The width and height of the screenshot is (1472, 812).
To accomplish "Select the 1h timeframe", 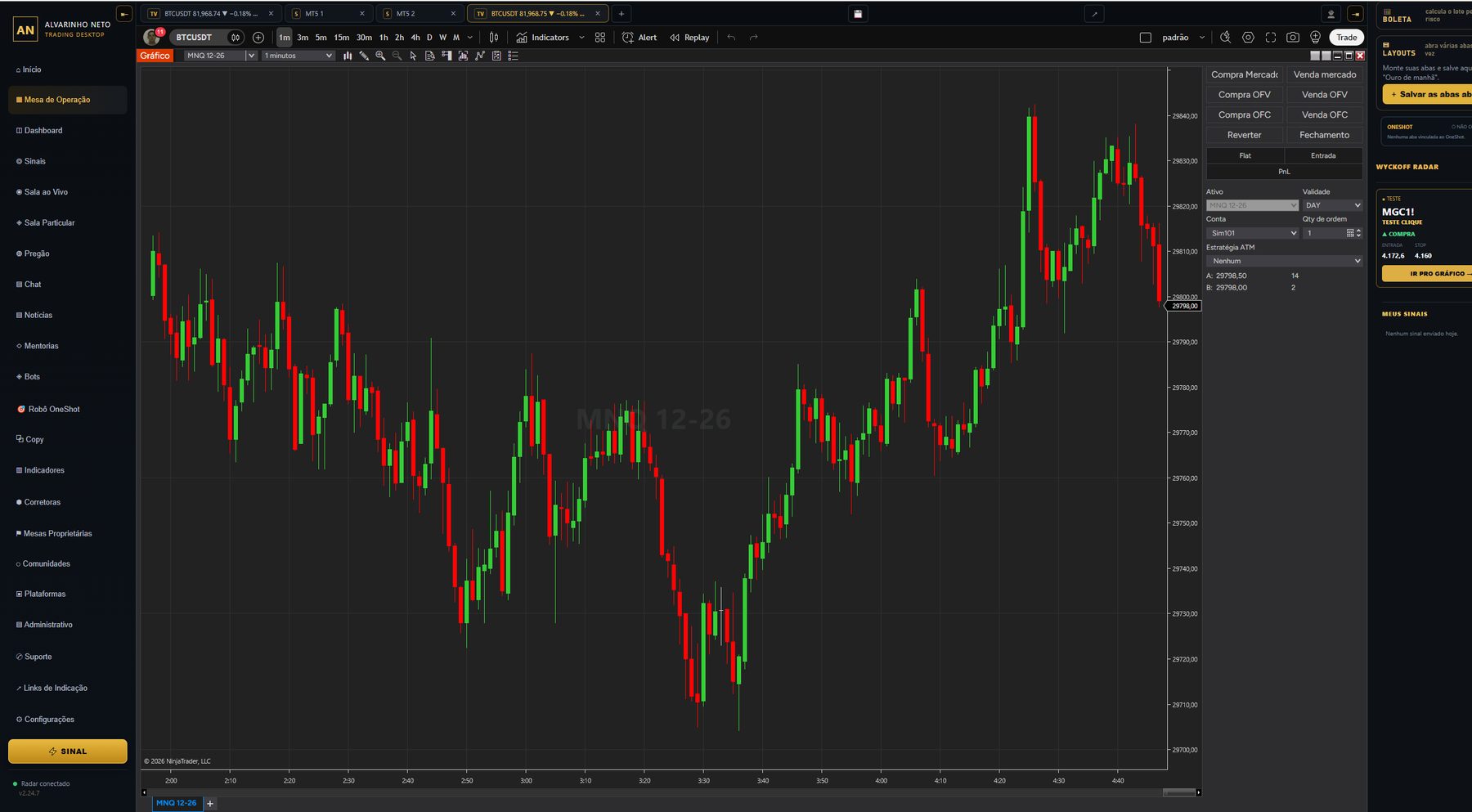I will pyautogui.click(x=384, y=38).
